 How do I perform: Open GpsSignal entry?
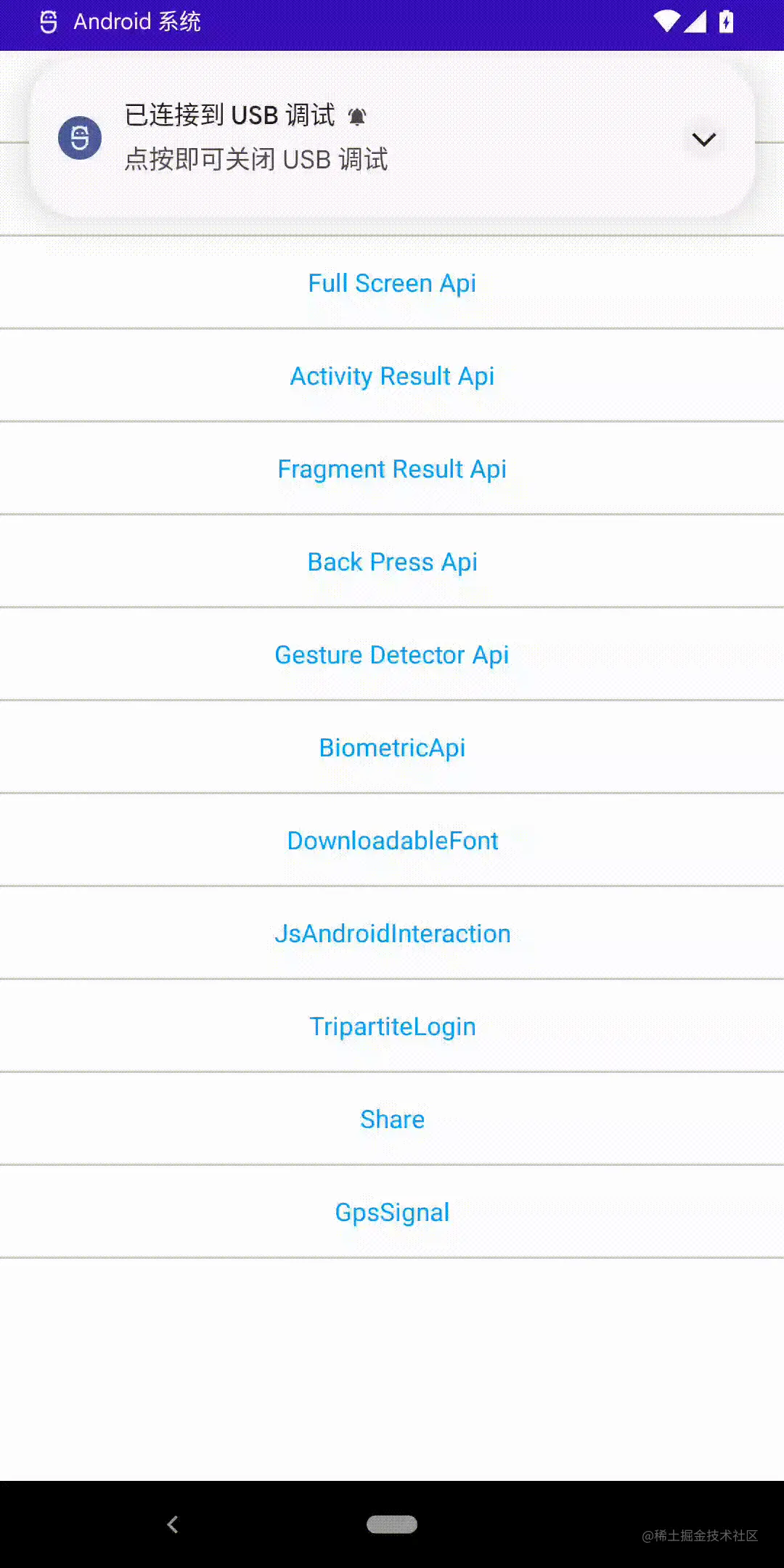tap(392, 1212)
